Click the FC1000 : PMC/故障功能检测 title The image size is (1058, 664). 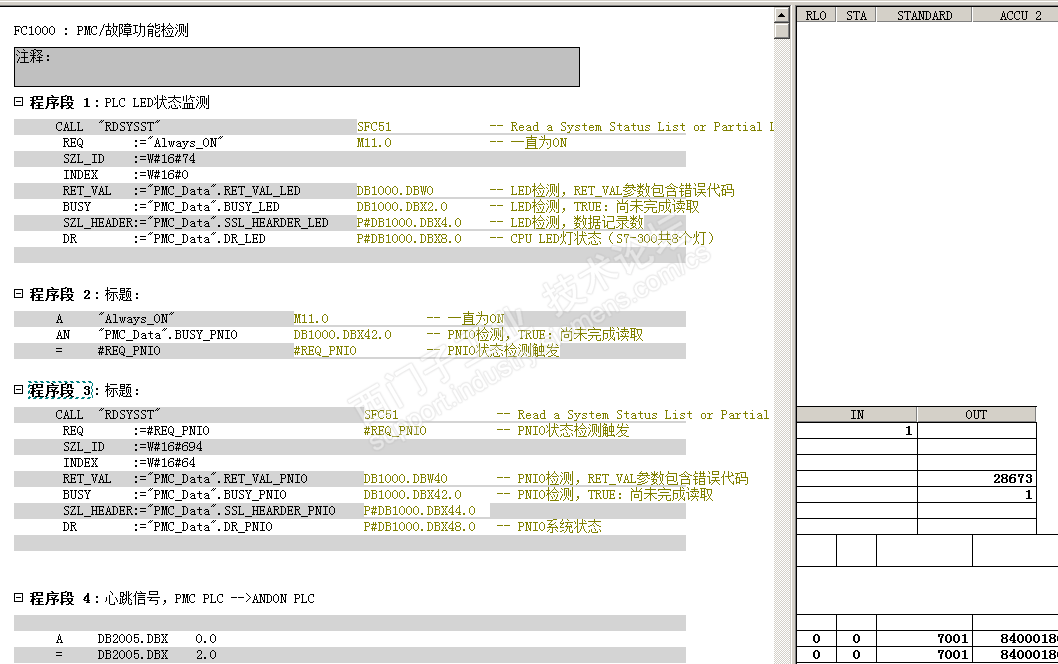pos(101,30)
